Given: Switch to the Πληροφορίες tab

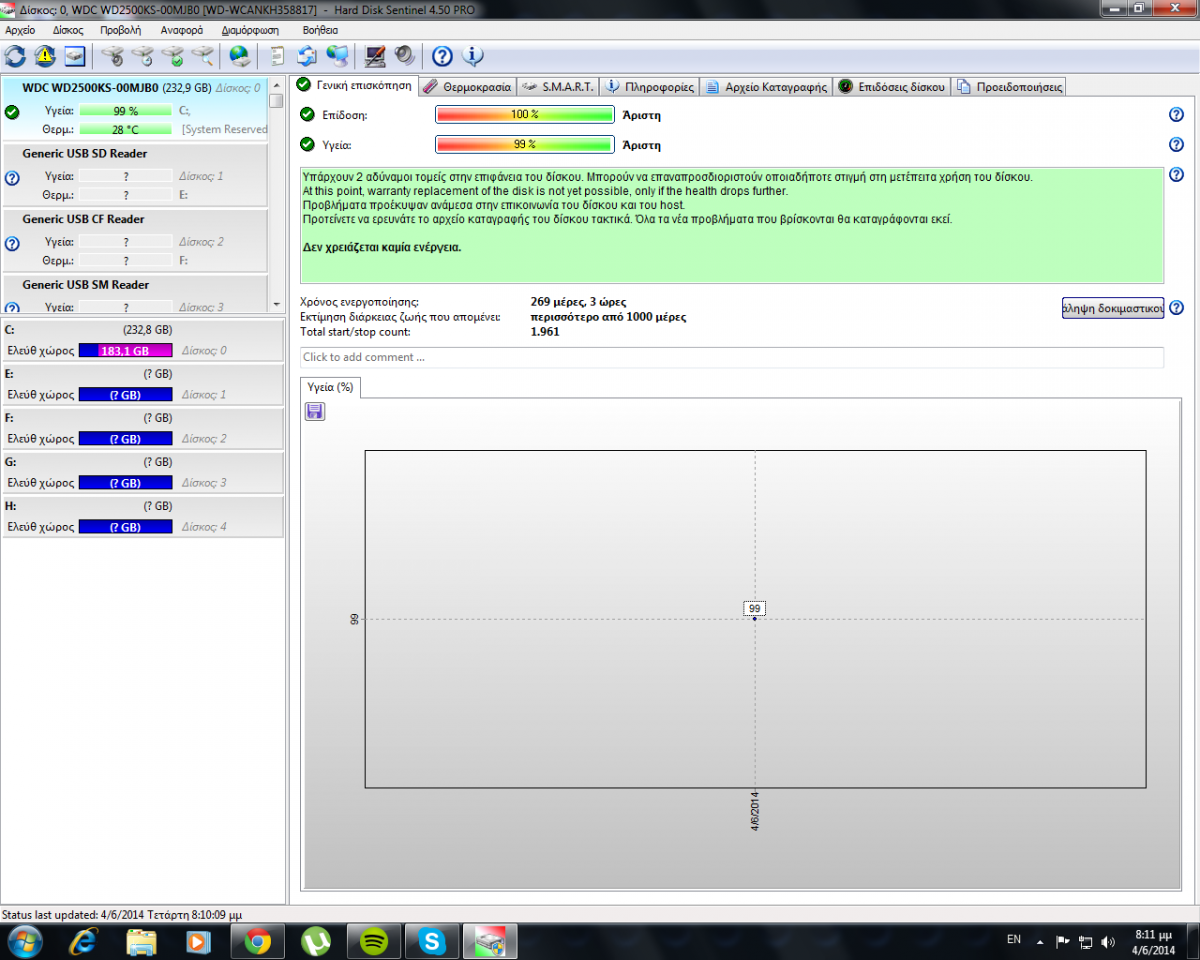Looking at the screenshot, I should [649, 87].
